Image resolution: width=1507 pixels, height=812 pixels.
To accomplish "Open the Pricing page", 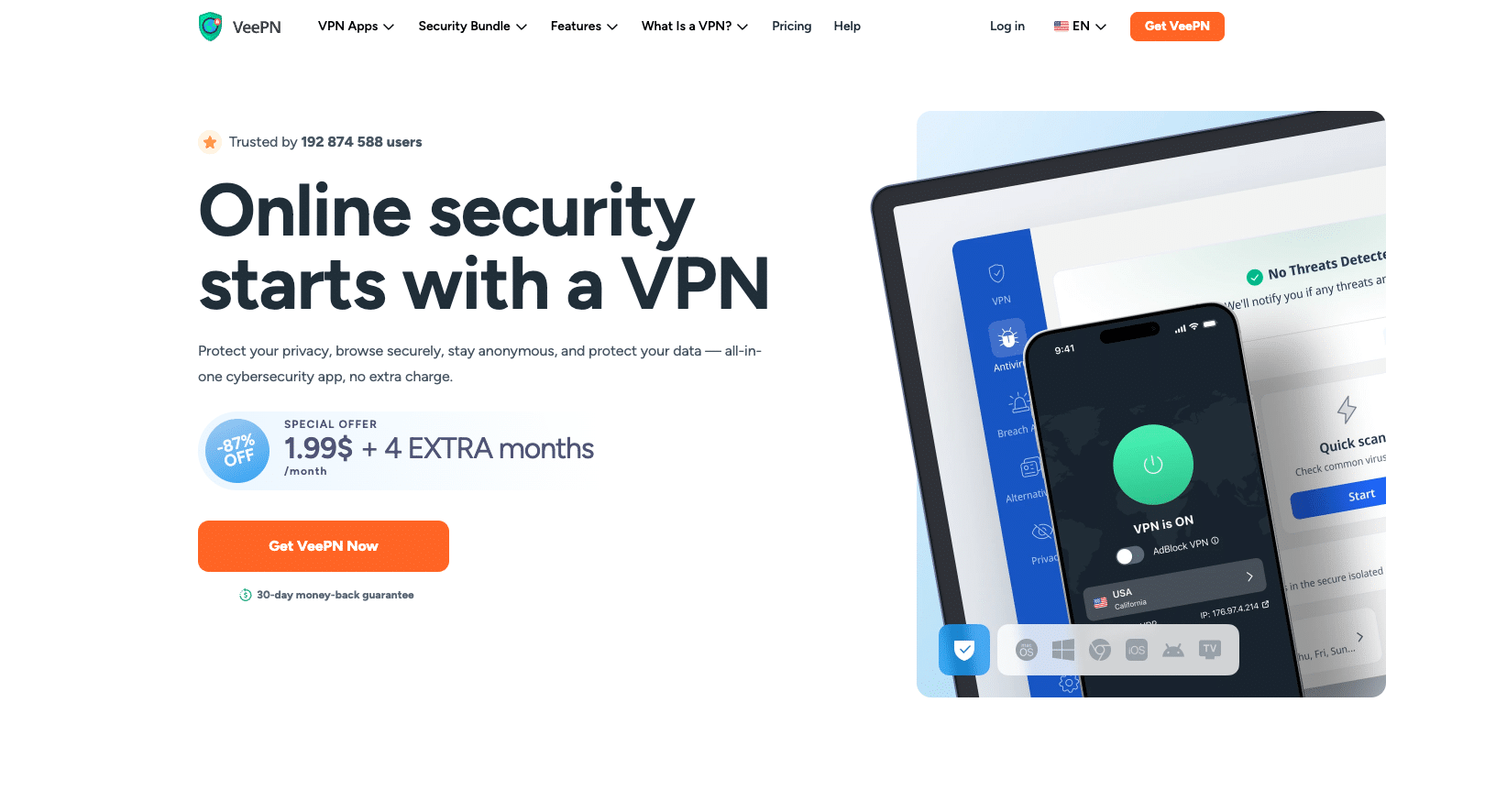I will click(791, 27).
